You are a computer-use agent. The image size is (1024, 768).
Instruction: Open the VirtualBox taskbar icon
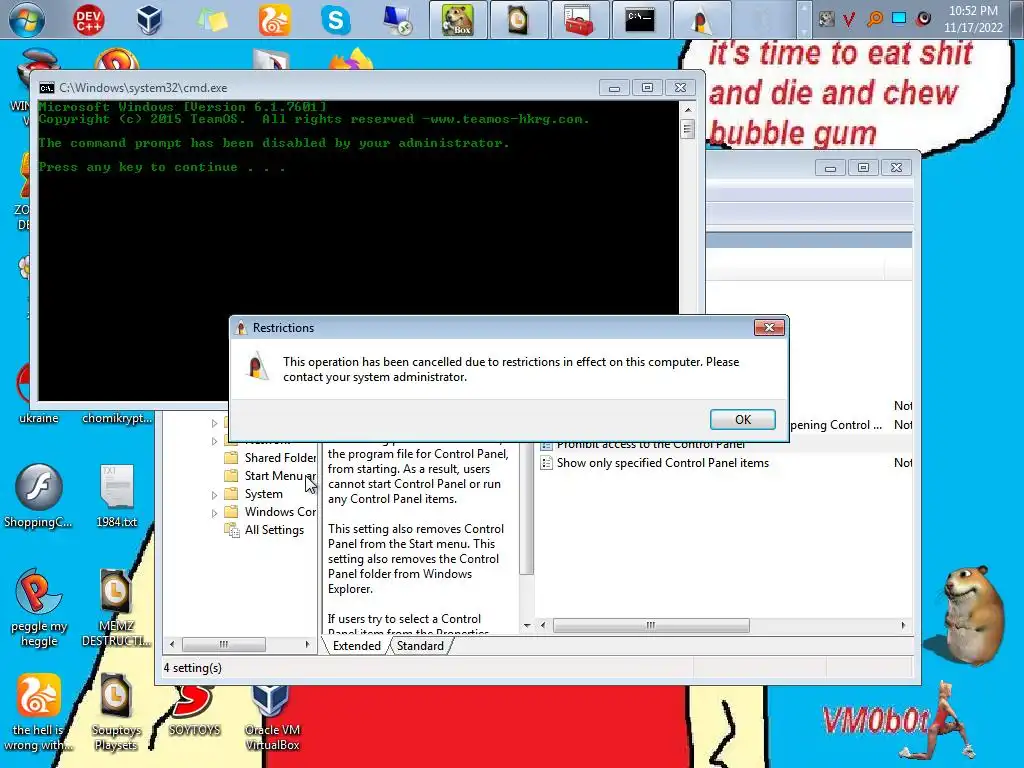pos(150,20)
